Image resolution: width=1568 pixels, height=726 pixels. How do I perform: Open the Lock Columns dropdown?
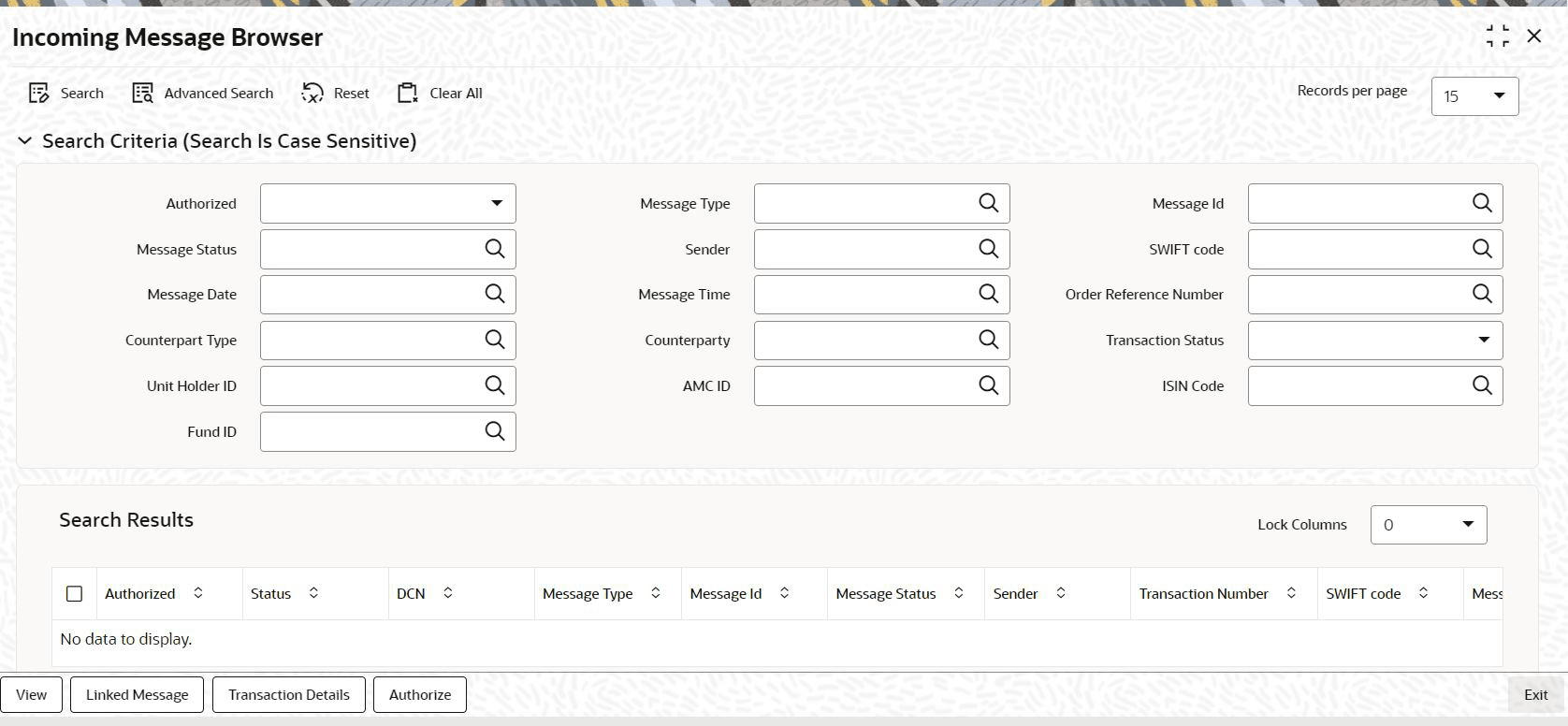tap(1429, 525)
